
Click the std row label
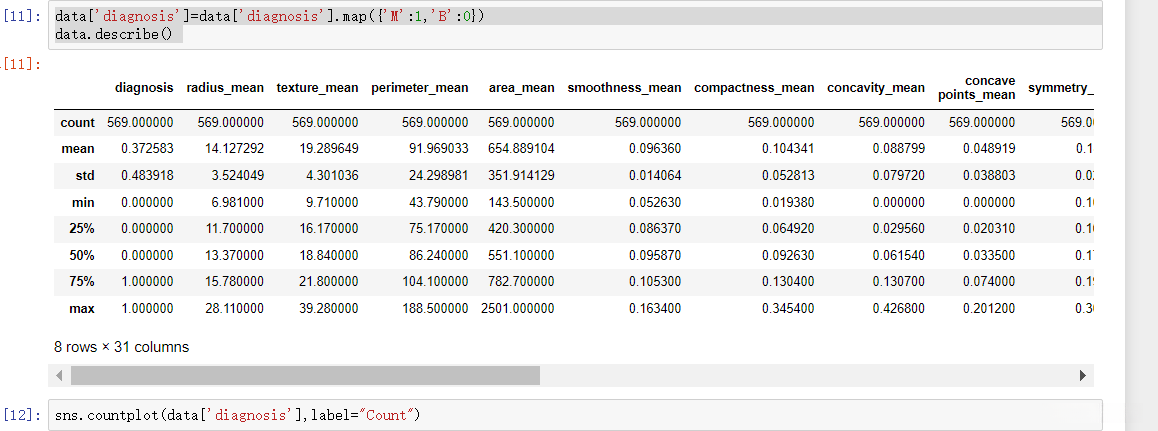tap(85, 176)
